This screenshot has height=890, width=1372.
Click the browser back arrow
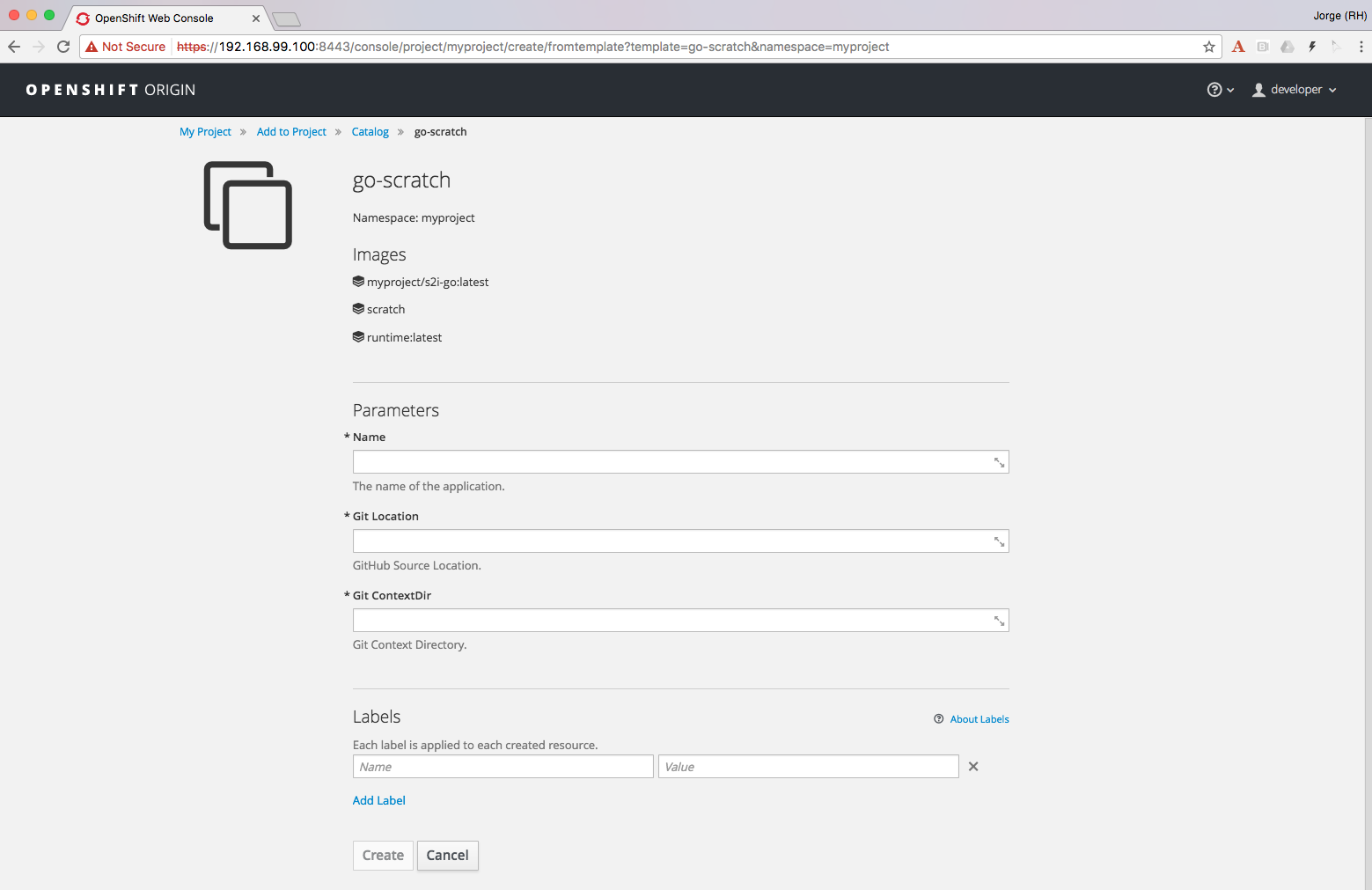click(x=14, y=47)
